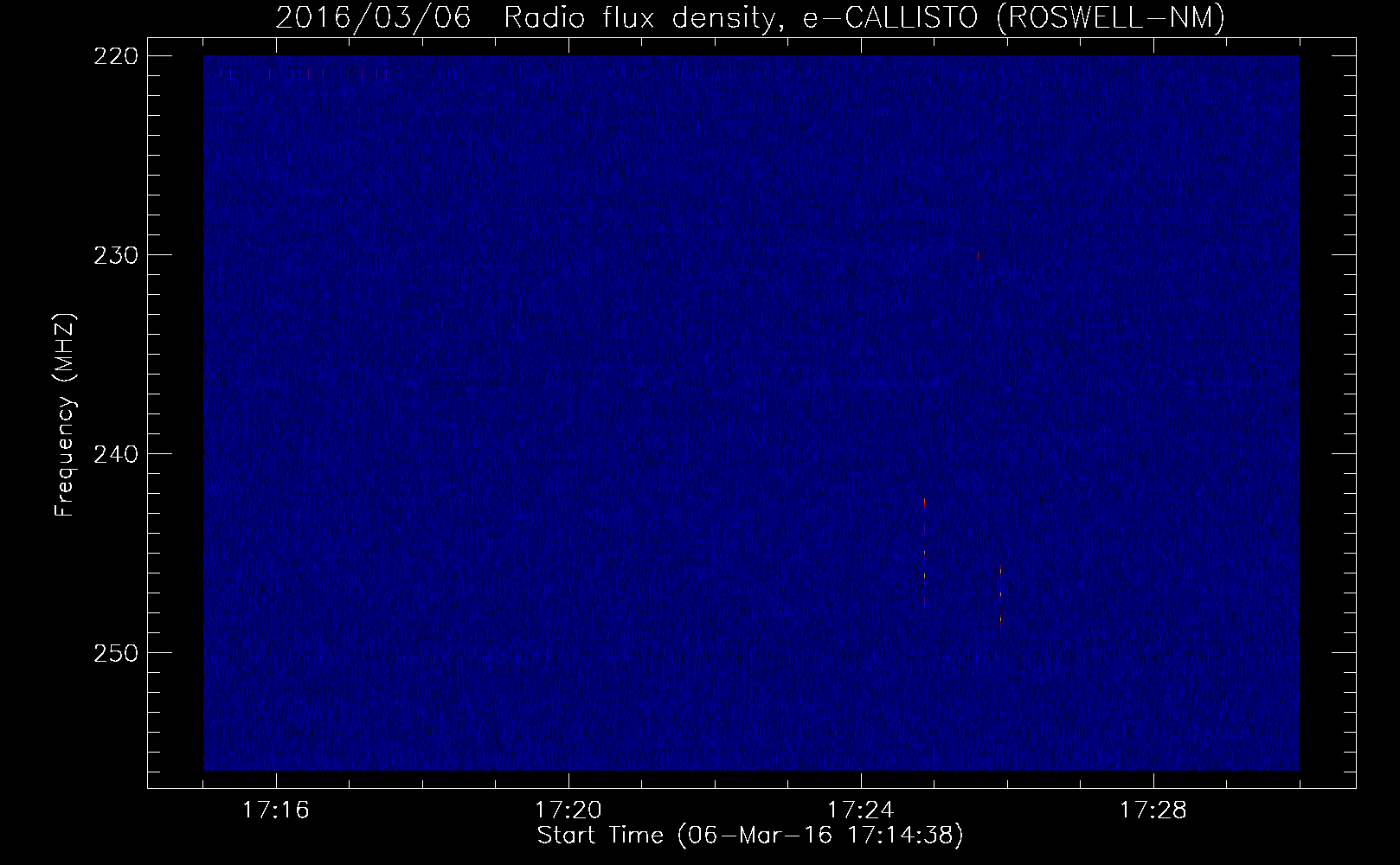Select the 230 frequency axis label
Screen dimensions: 1400x865
(115, 255)
